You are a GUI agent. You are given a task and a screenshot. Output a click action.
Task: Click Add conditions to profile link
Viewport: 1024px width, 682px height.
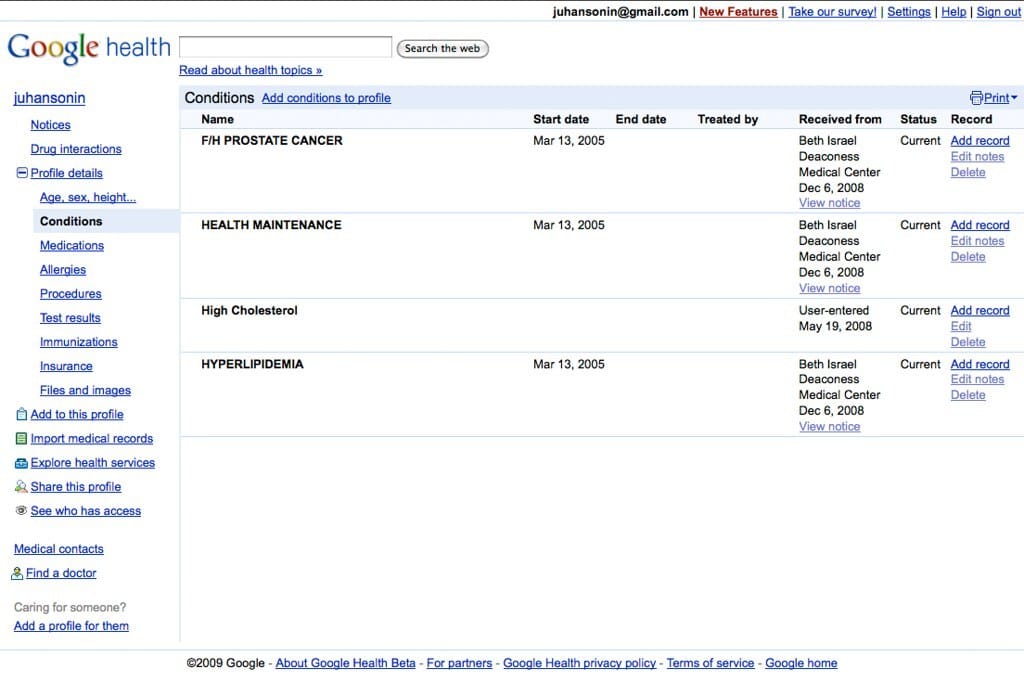click(x=327, y=98)
